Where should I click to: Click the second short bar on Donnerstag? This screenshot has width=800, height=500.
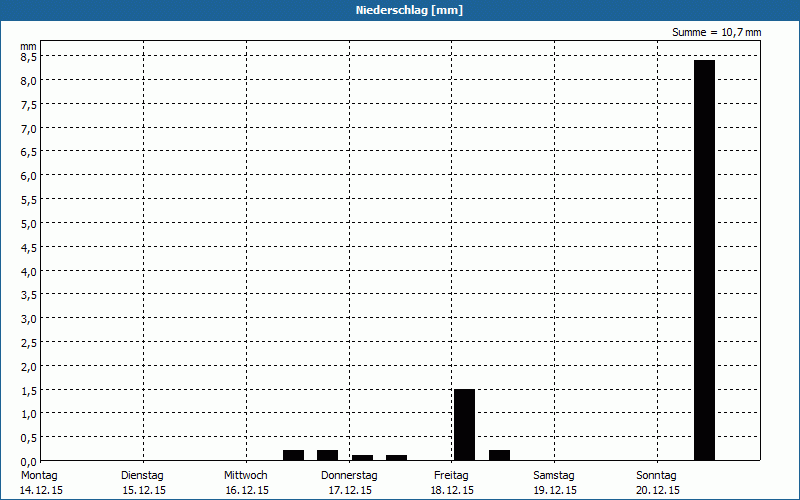[x=396, y=458]
